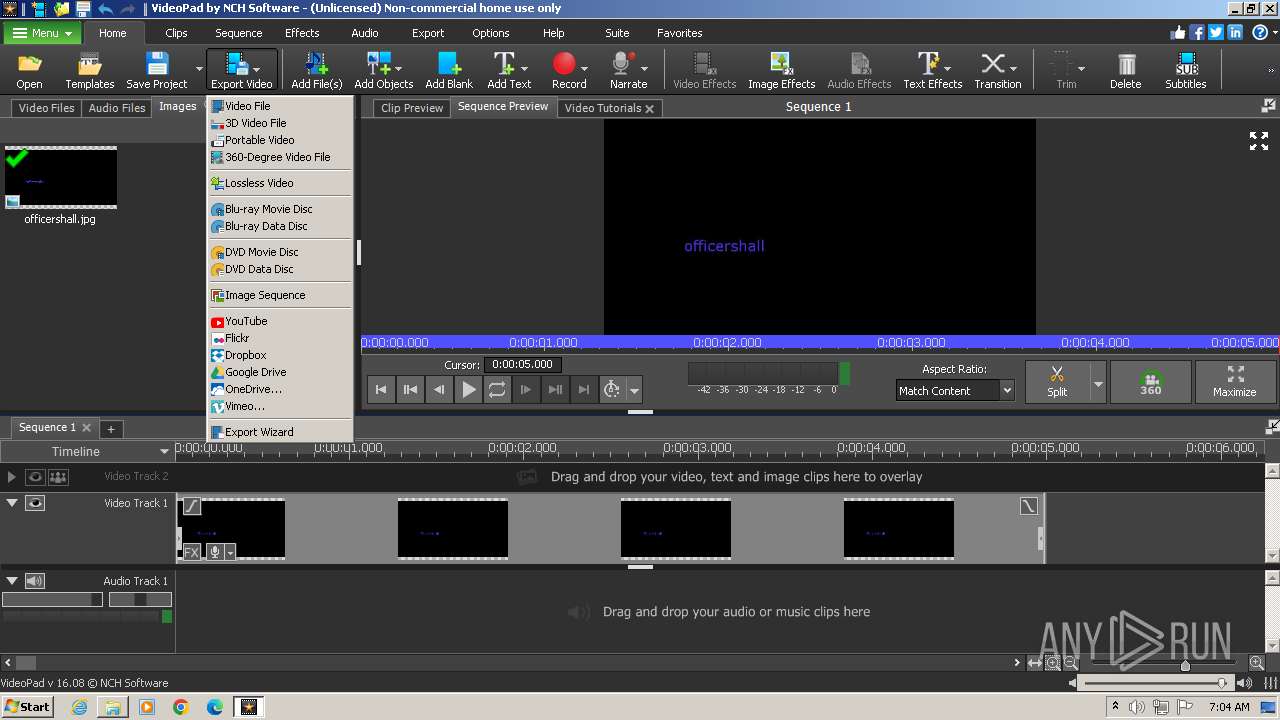Select officershall.jpg thumbnail in bin
This screenshot has width=1280, height=720.
pos(60,178)
